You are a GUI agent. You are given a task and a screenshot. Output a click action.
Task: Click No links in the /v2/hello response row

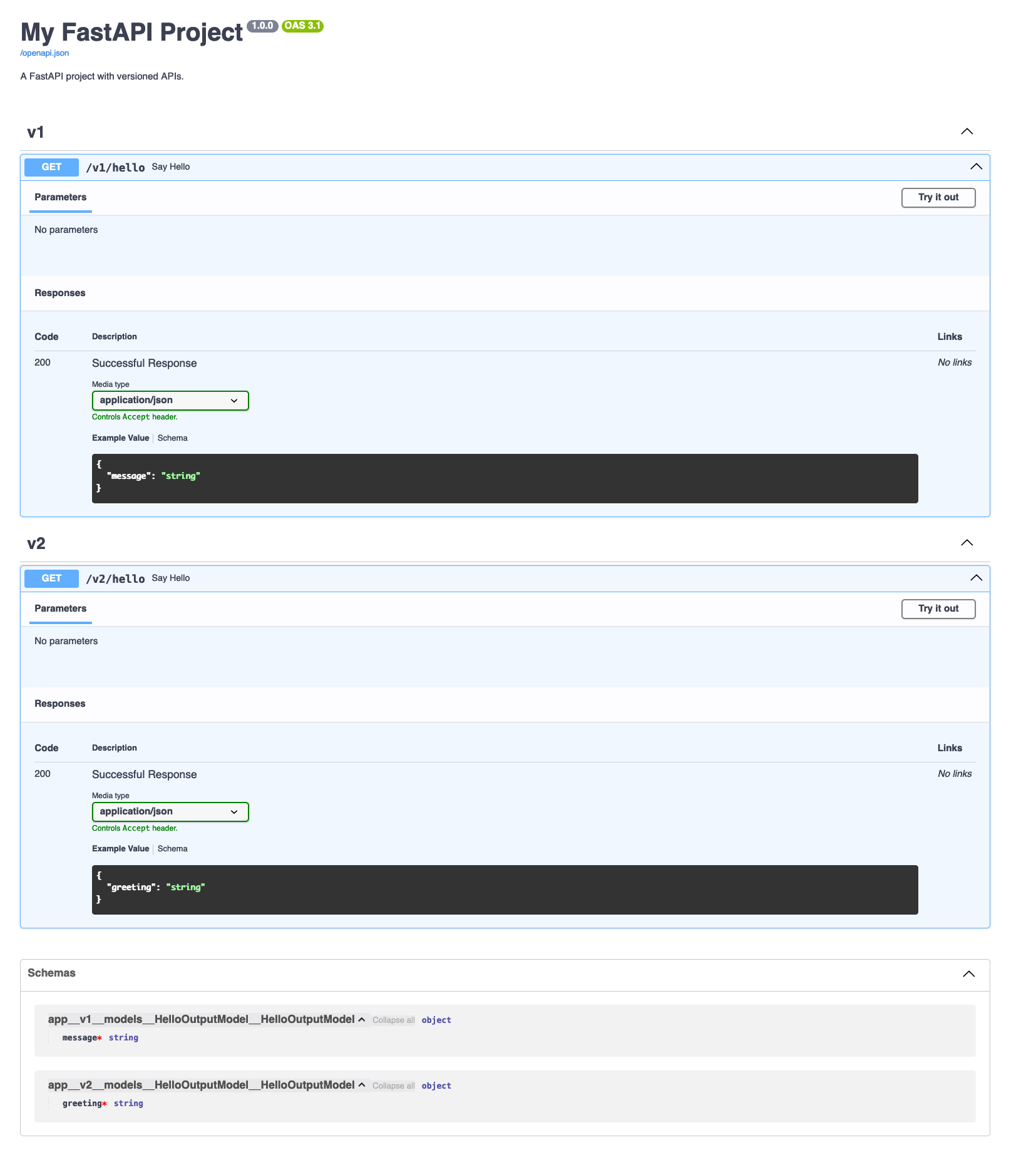(x=955, y=774)
